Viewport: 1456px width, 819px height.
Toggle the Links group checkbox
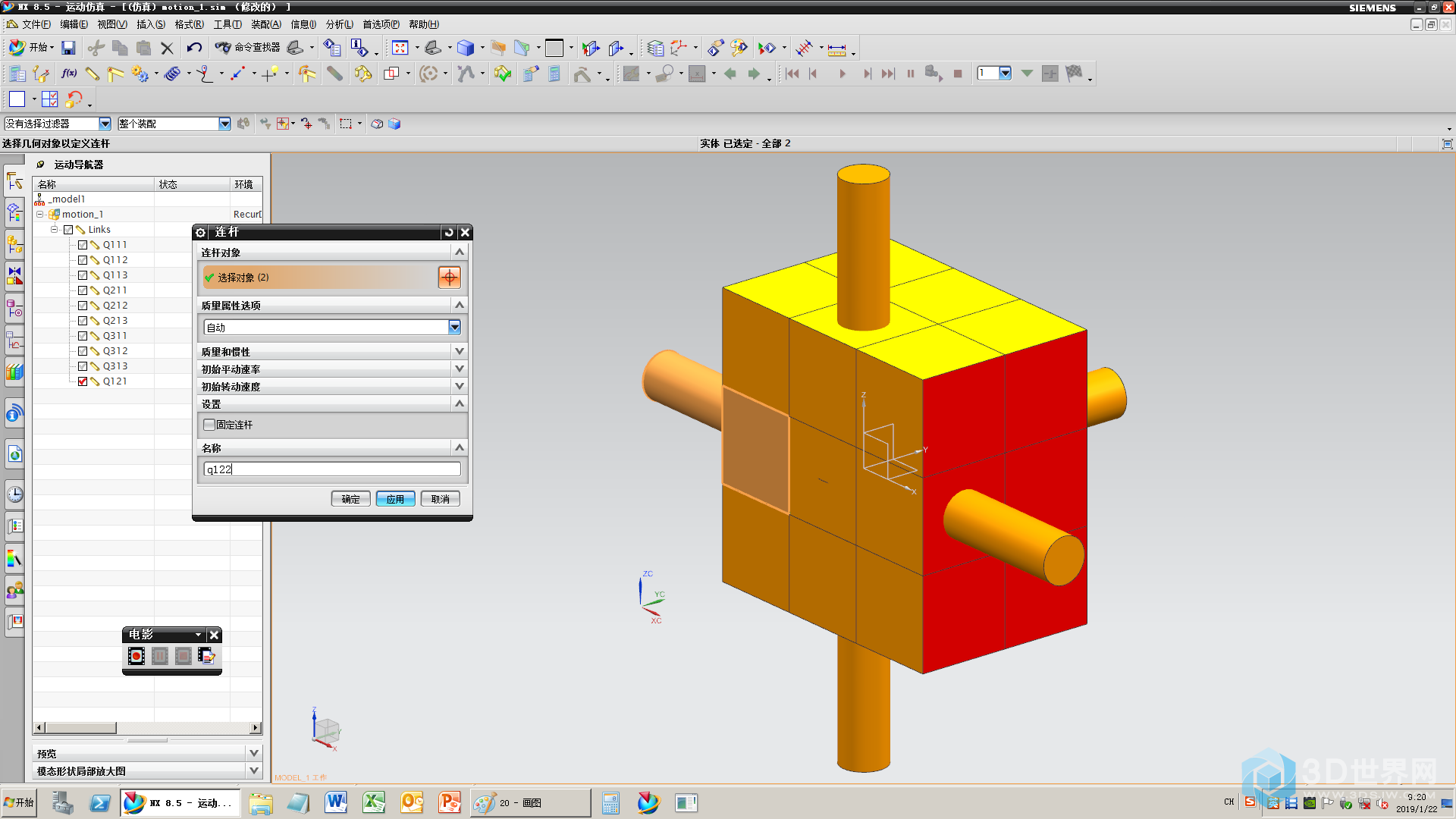pyautogui.click(x=68, y=230)
